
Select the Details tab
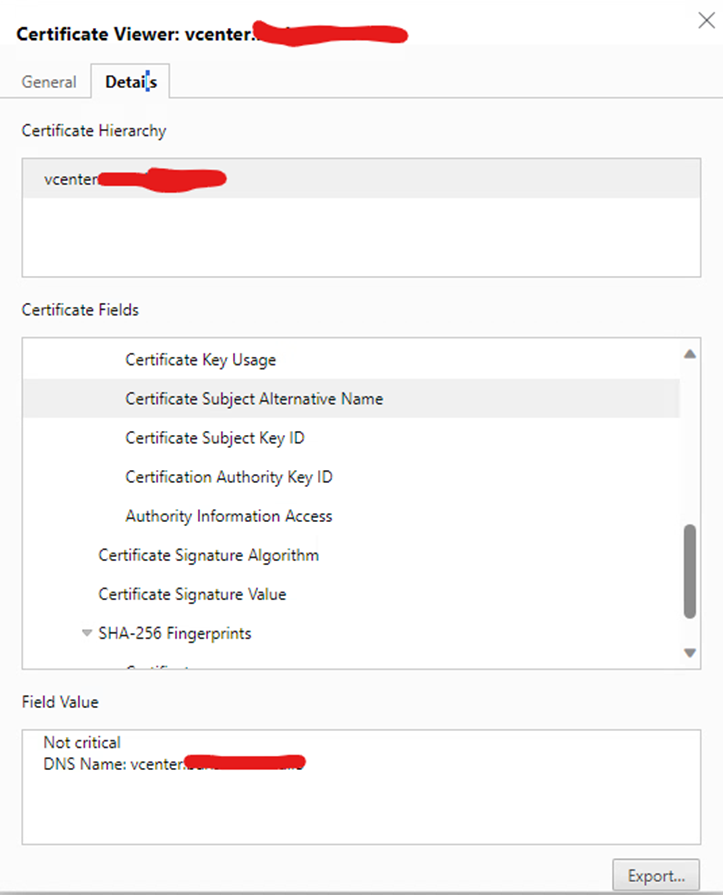pyautogui.click(x=130, y=82)
